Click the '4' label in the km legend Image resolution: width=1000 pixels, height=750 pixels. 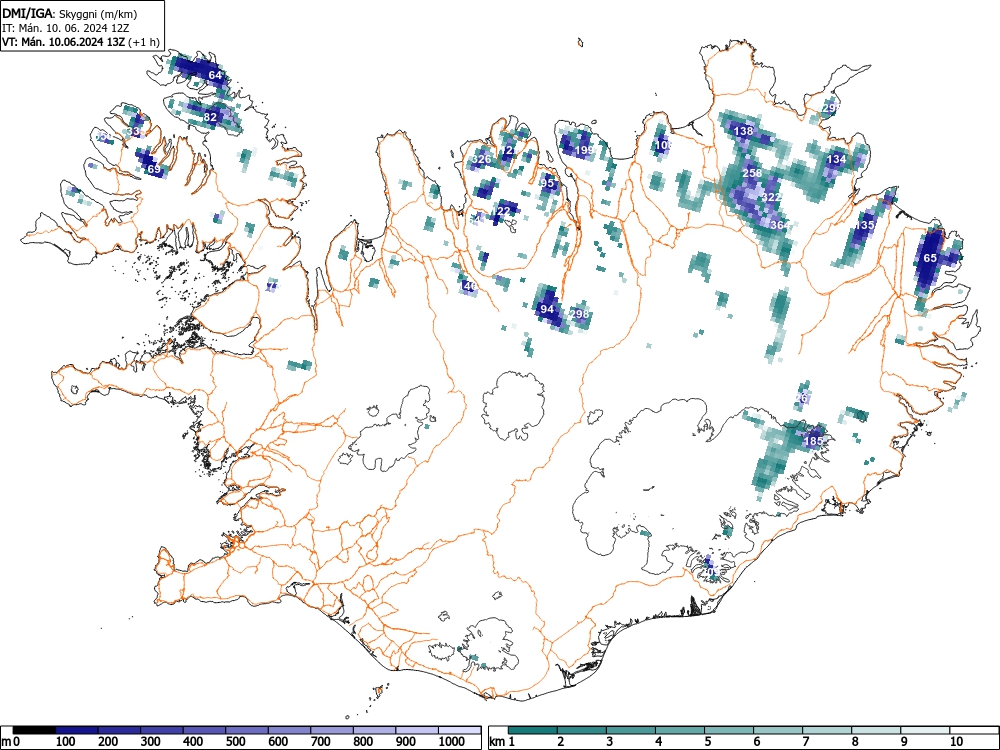659,742
